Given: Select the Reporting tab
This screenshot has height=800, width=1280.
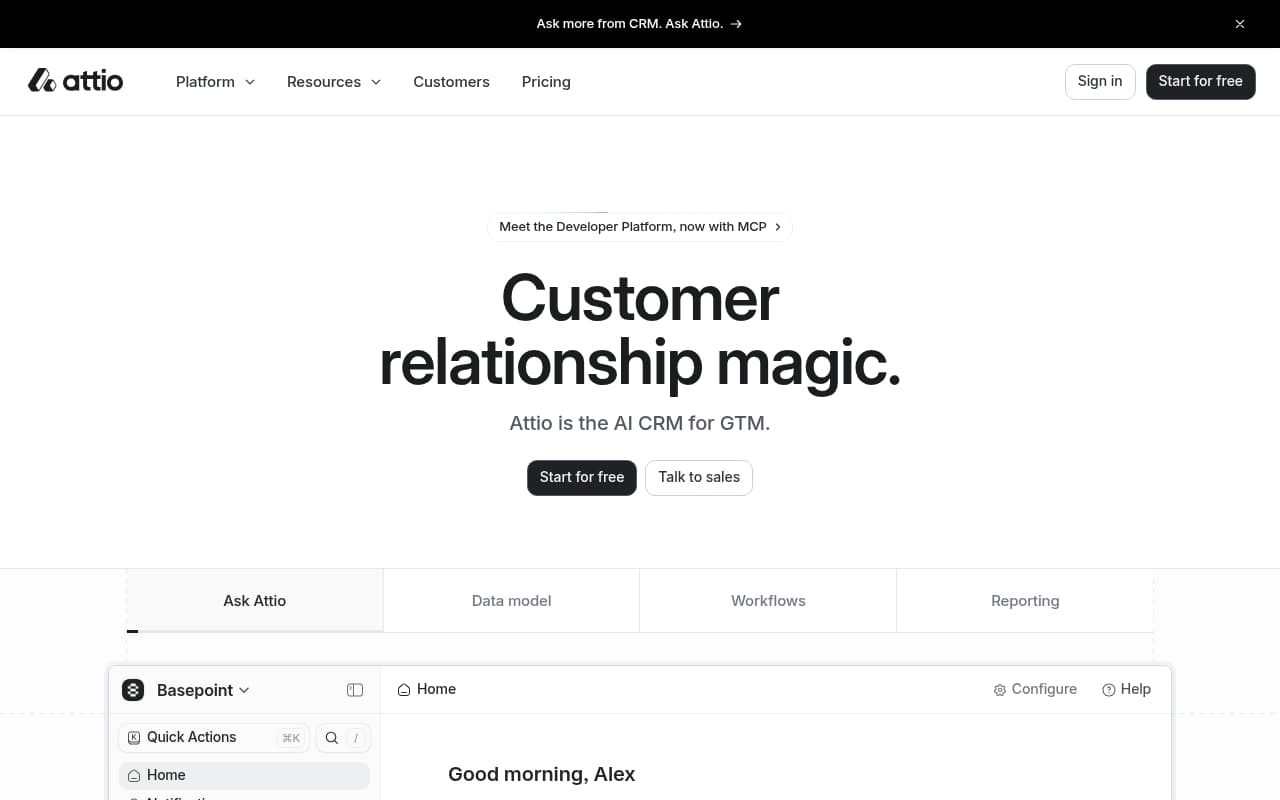Looking at the screenshot, I should (1025, 600).
